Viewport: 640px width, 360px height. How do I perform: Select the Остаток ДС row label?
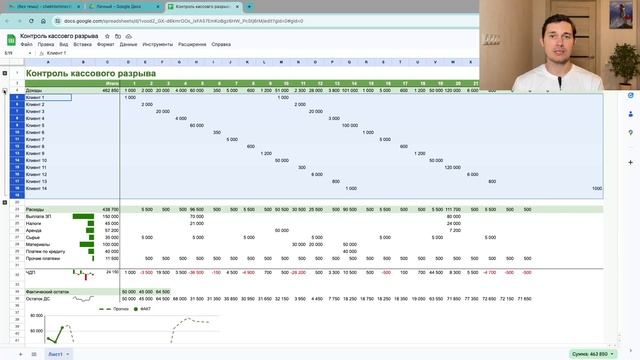48,299
